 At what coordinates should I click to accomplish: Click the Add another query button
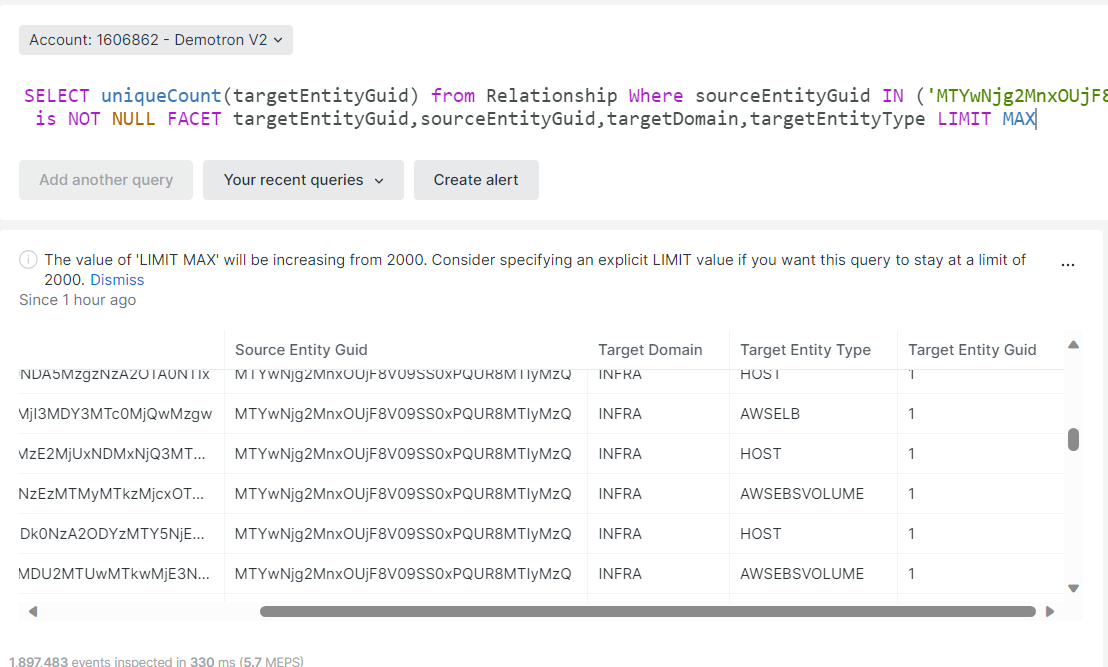(105, 180)
